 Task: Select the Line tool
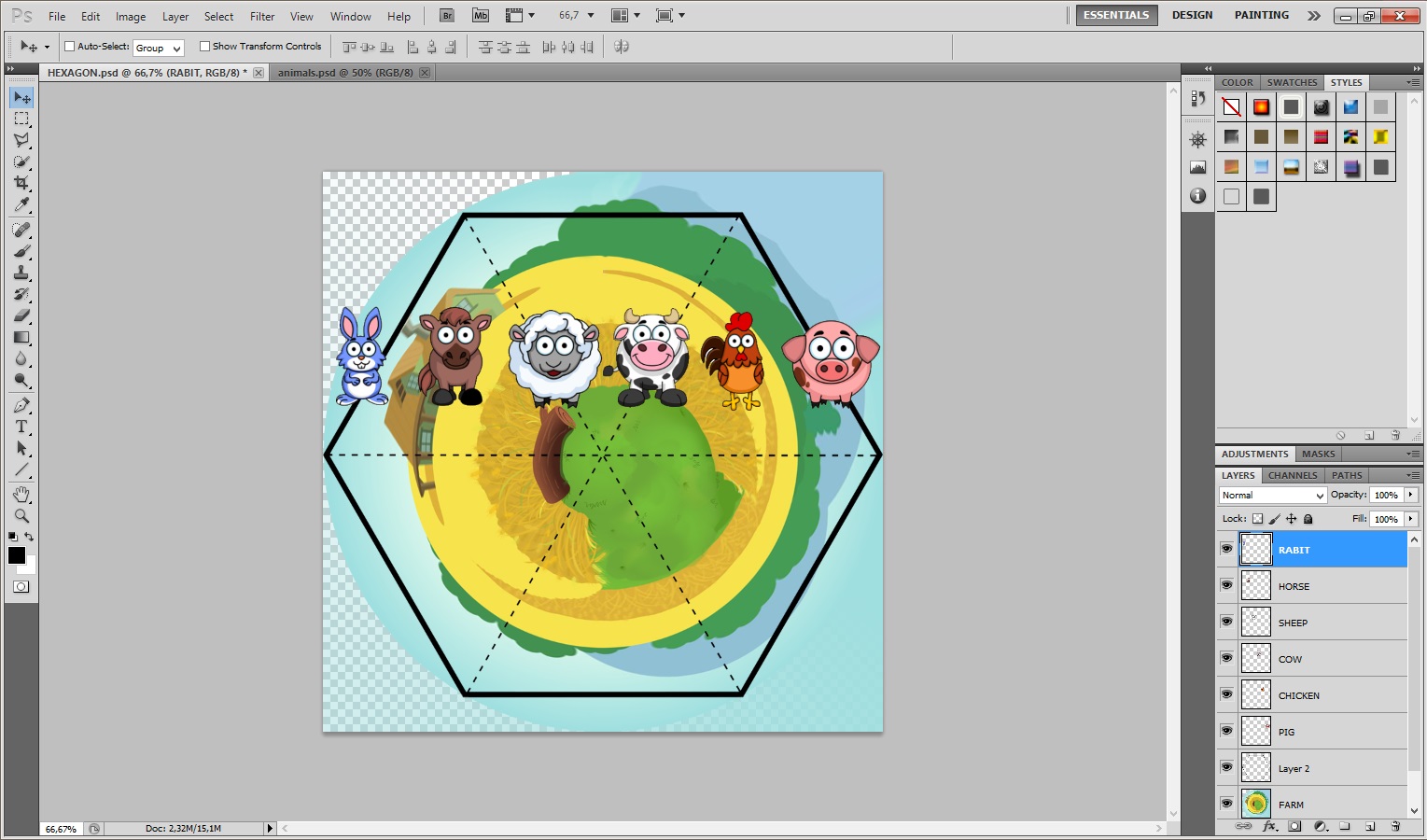(x=21, y=469)
